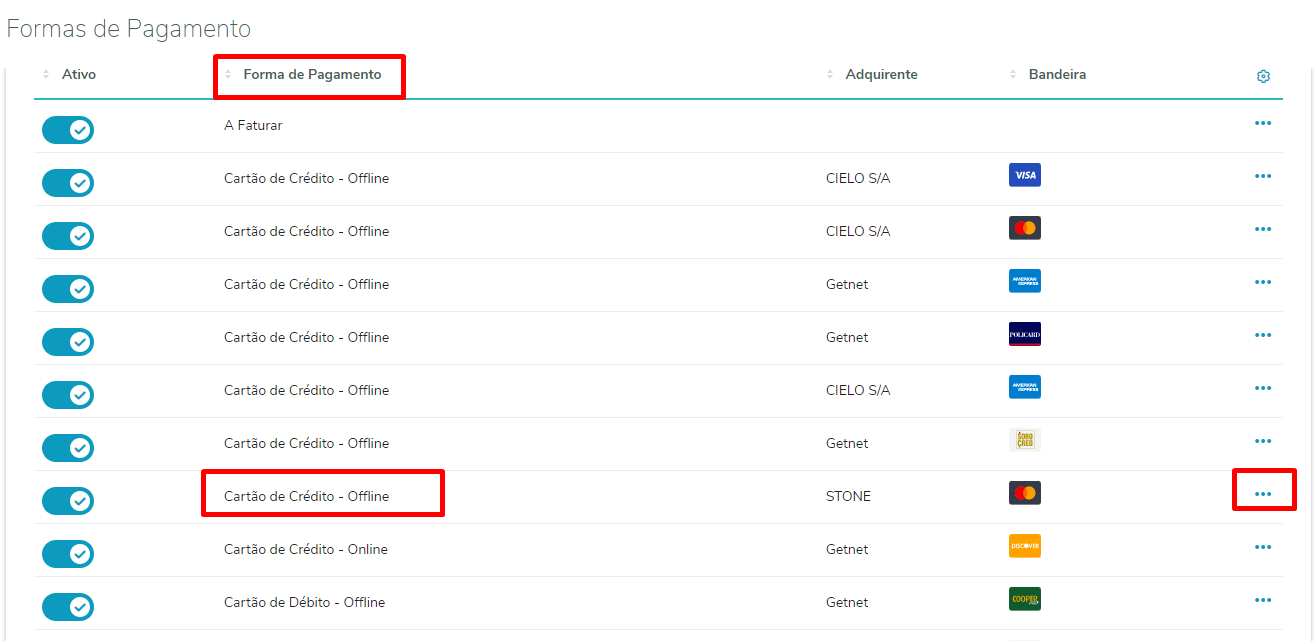Click the Policard brand icon
This screenshot has height=641, width=1315.
pos(1025,334)
